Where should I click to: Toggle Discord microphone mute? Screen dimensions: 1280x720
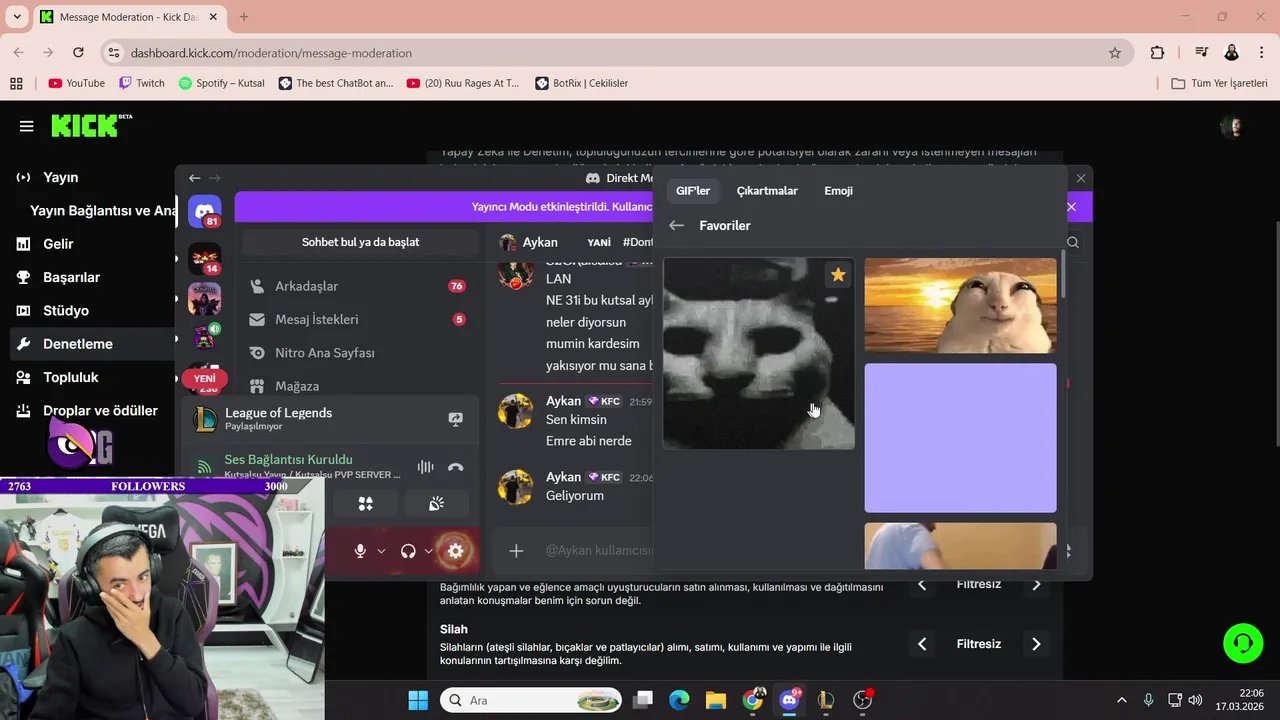click(x=360, y=551)
